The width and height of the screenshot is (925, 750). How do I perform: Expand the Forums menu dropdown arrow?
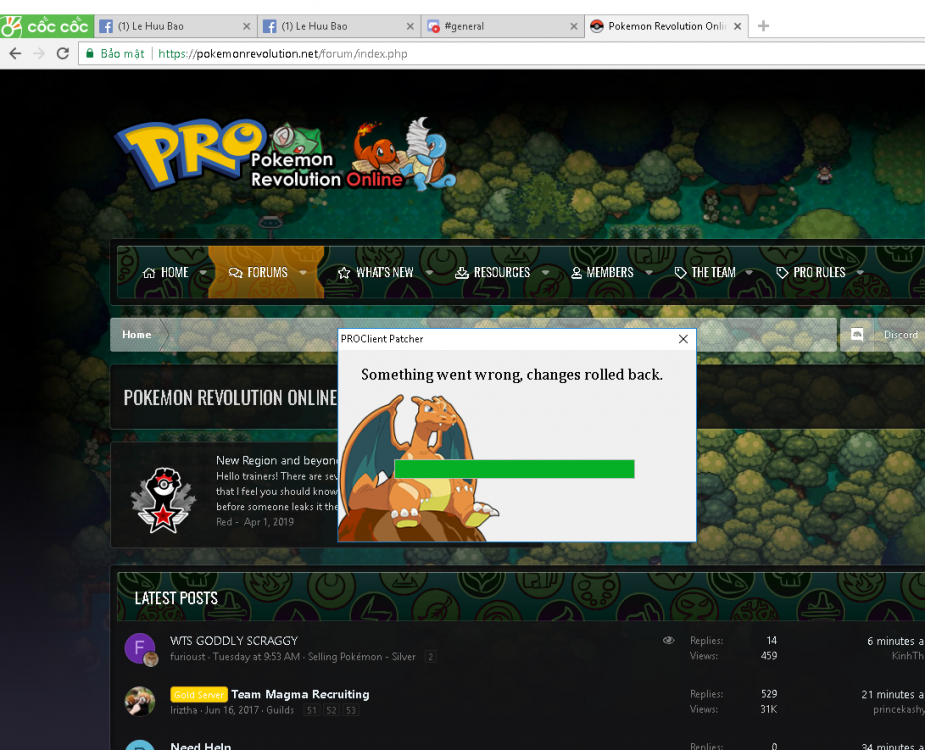pyautogui.click(x=303, y=272)
